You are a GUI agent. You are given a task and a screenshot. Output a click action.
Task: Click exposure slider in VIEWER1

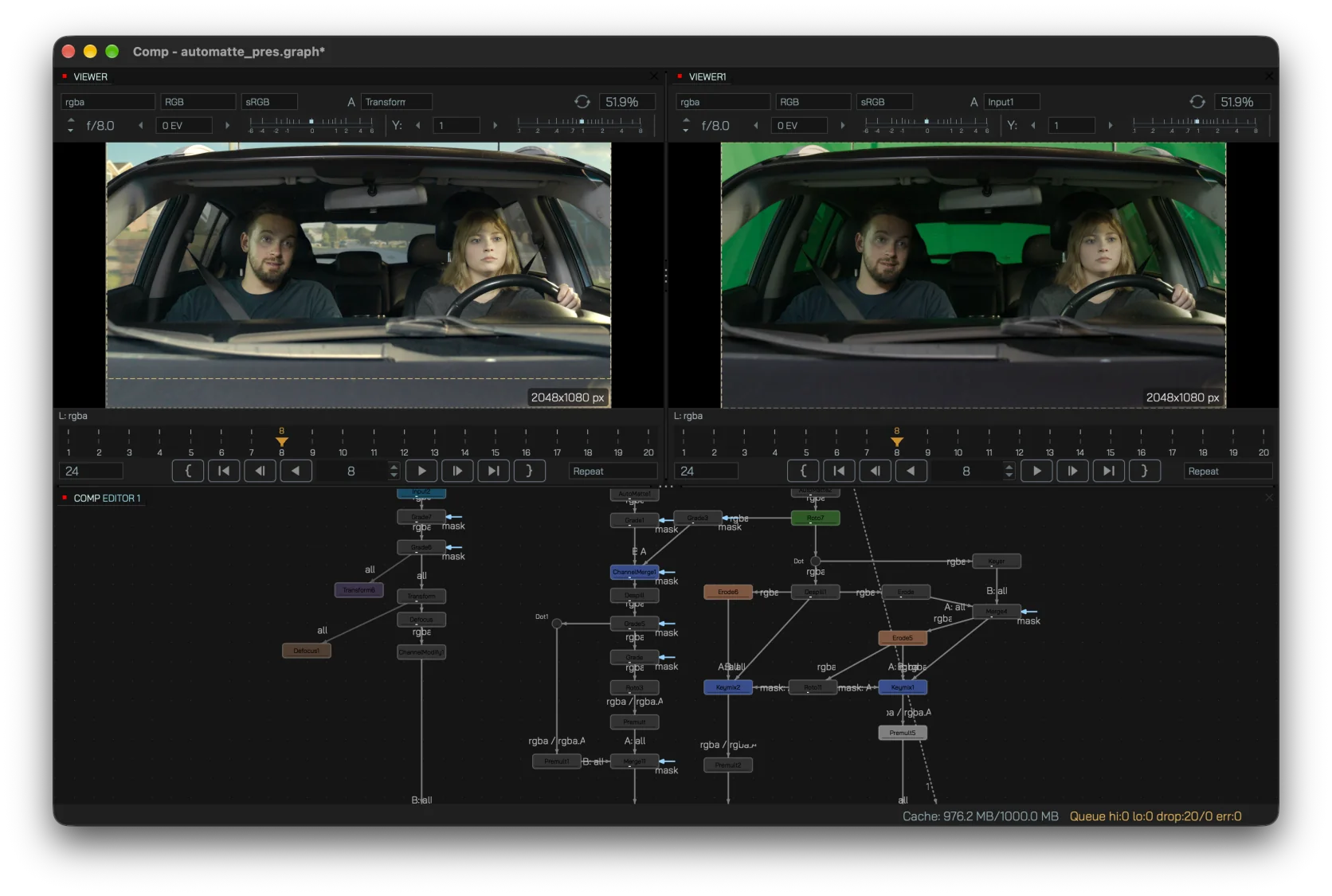click(927, 125)
